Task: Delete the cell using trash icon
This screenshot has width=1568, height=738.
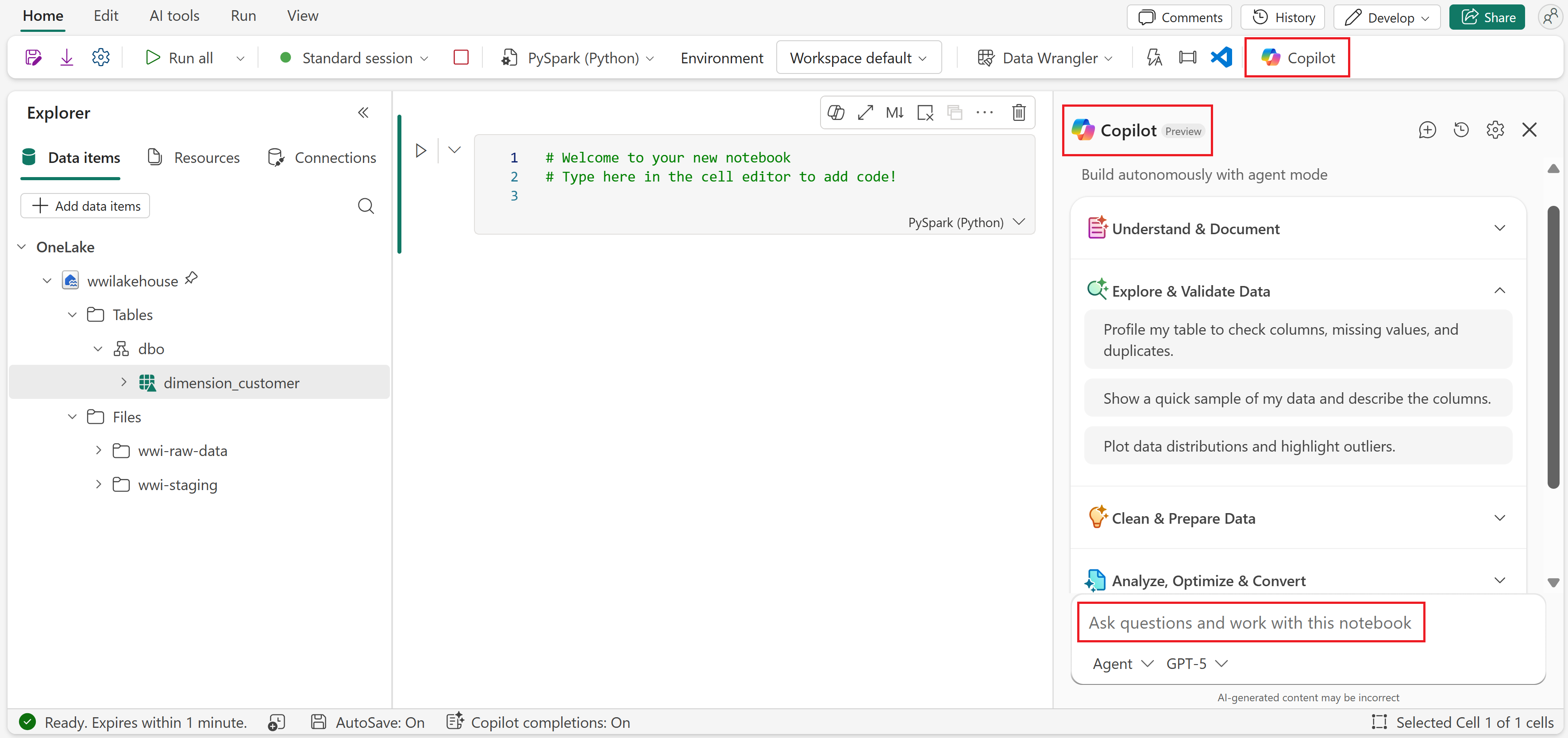Action: [1018, 112]
